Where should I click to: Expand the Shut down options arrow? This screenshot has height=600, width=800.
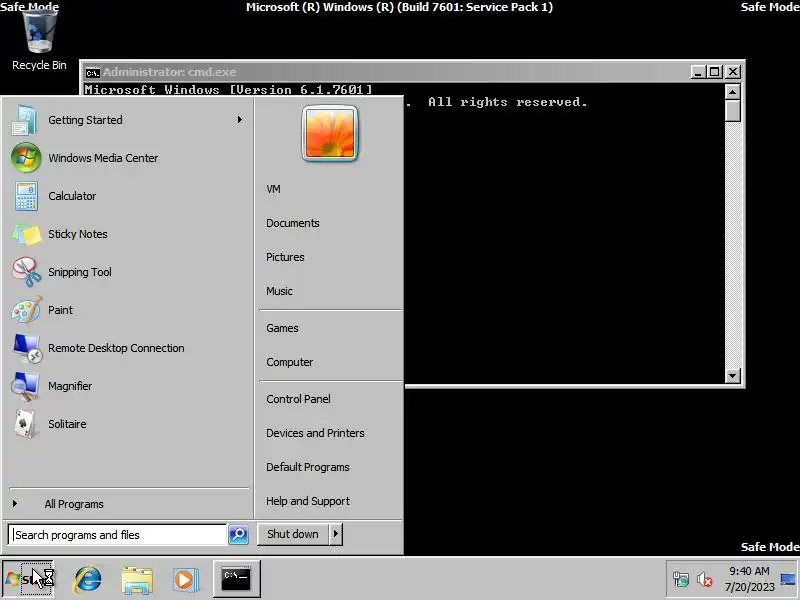click(336, 534)
